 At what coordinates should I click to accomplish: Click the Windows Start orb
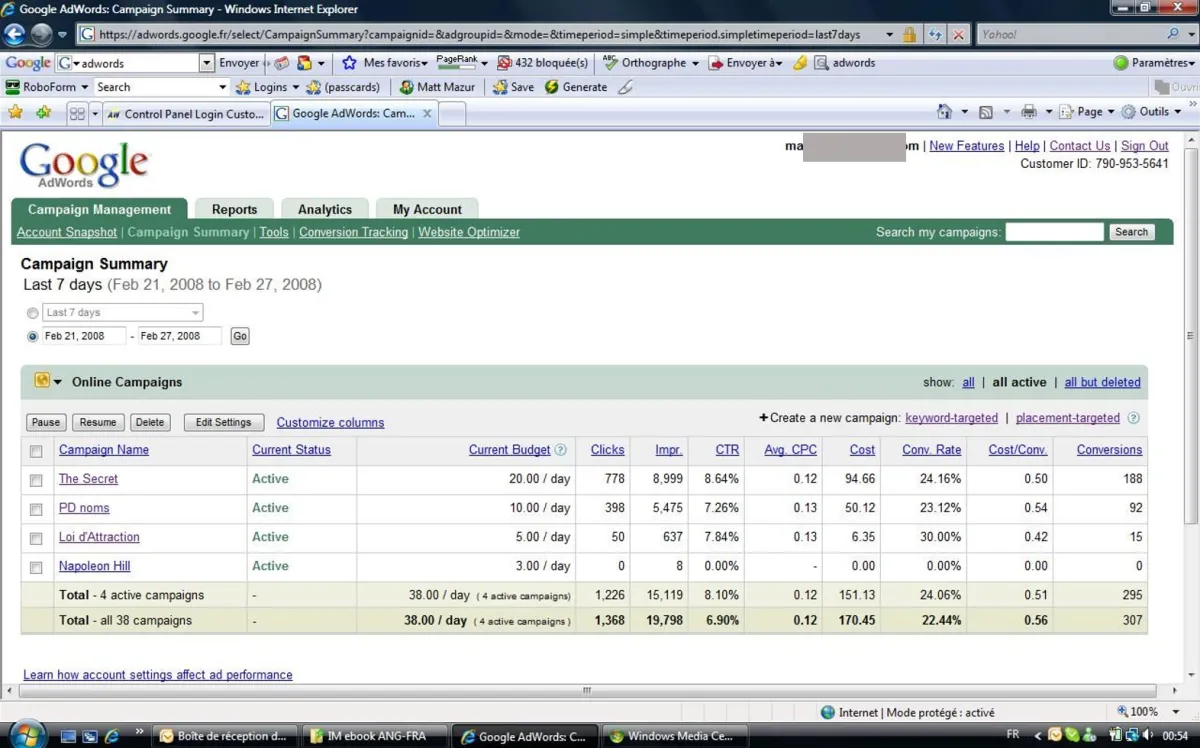tap(27, 734)
